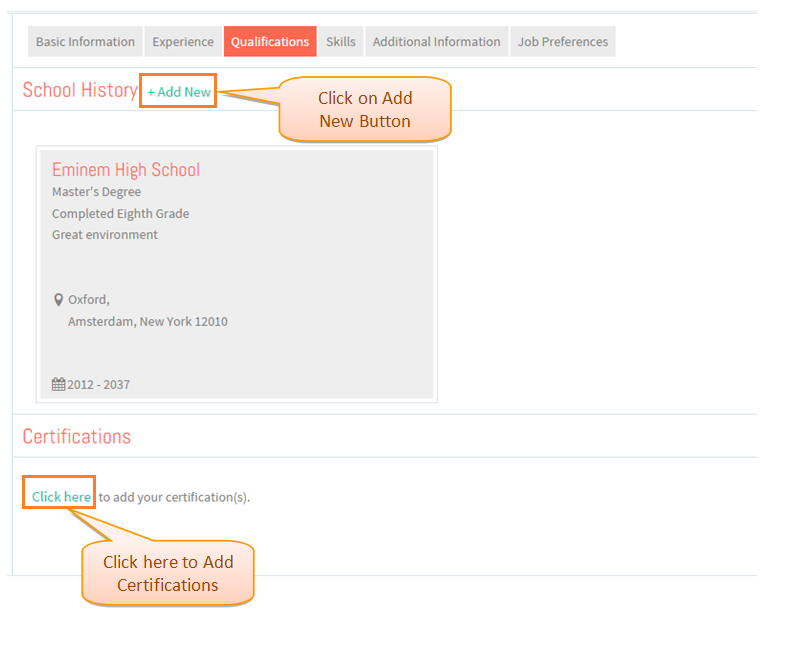Open Eminem High School entry title
The width and height of the screenshot is (806, 648).
point(126,170)
